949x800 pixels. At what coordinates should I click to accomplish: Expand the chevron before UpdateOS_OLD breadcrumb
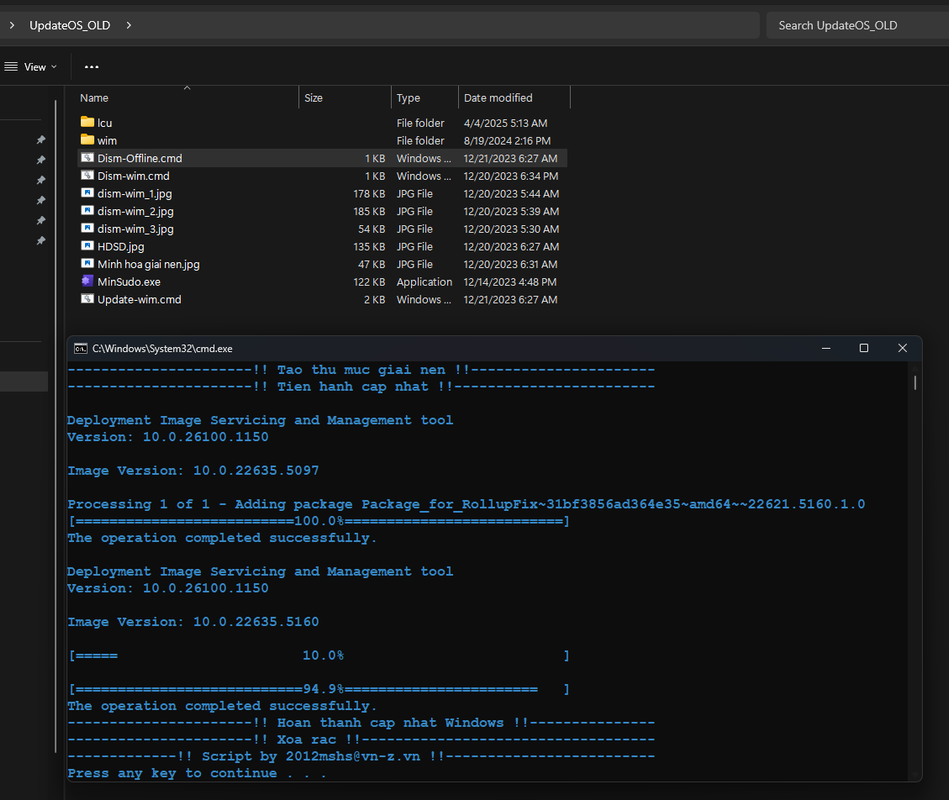(x=11, y=25)
